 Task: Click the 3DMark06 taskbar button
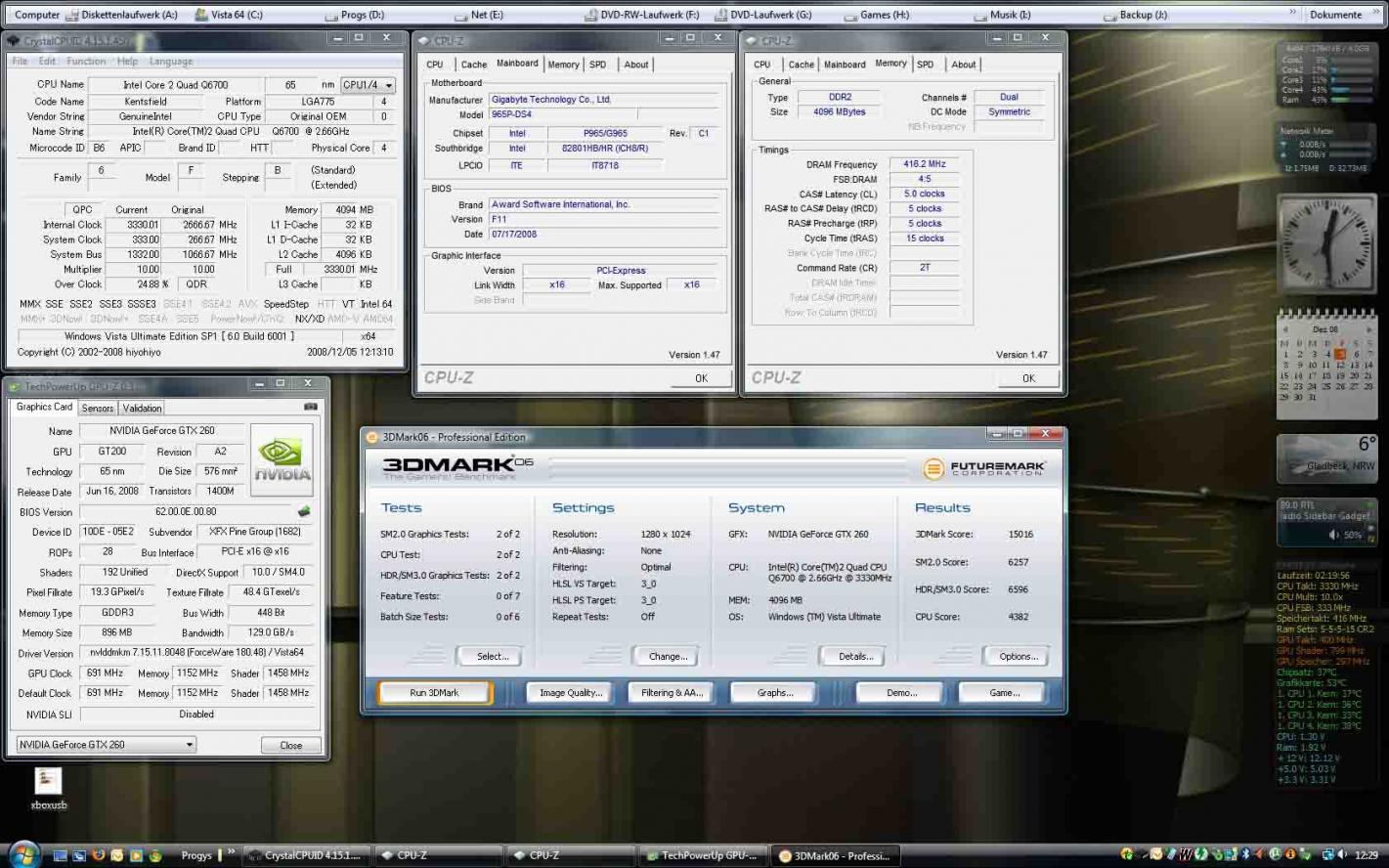pyautogui.click(x=834, y=855)
